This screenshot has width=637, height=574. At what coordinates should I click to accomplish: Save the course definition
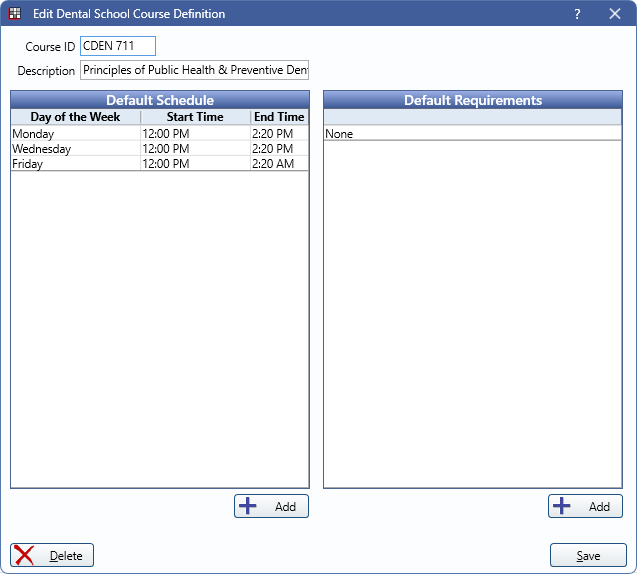coord(588,556)
